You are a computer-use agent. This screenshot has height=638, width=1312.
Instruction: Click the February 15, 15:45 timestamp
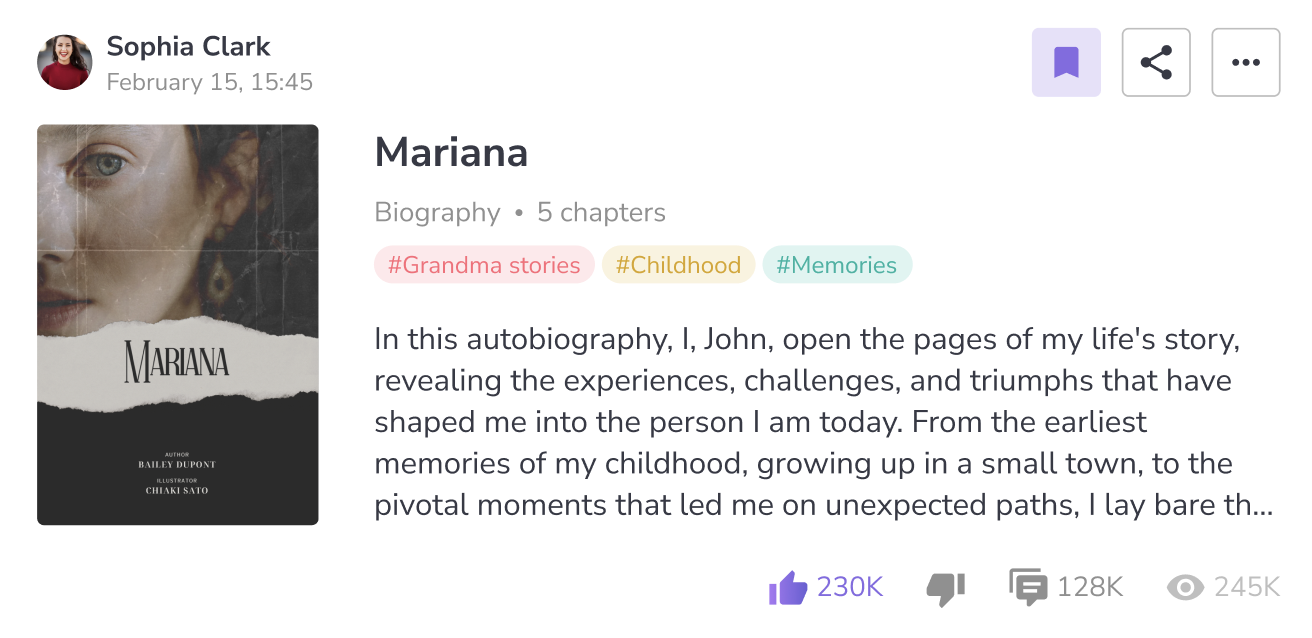pos(210,82)
